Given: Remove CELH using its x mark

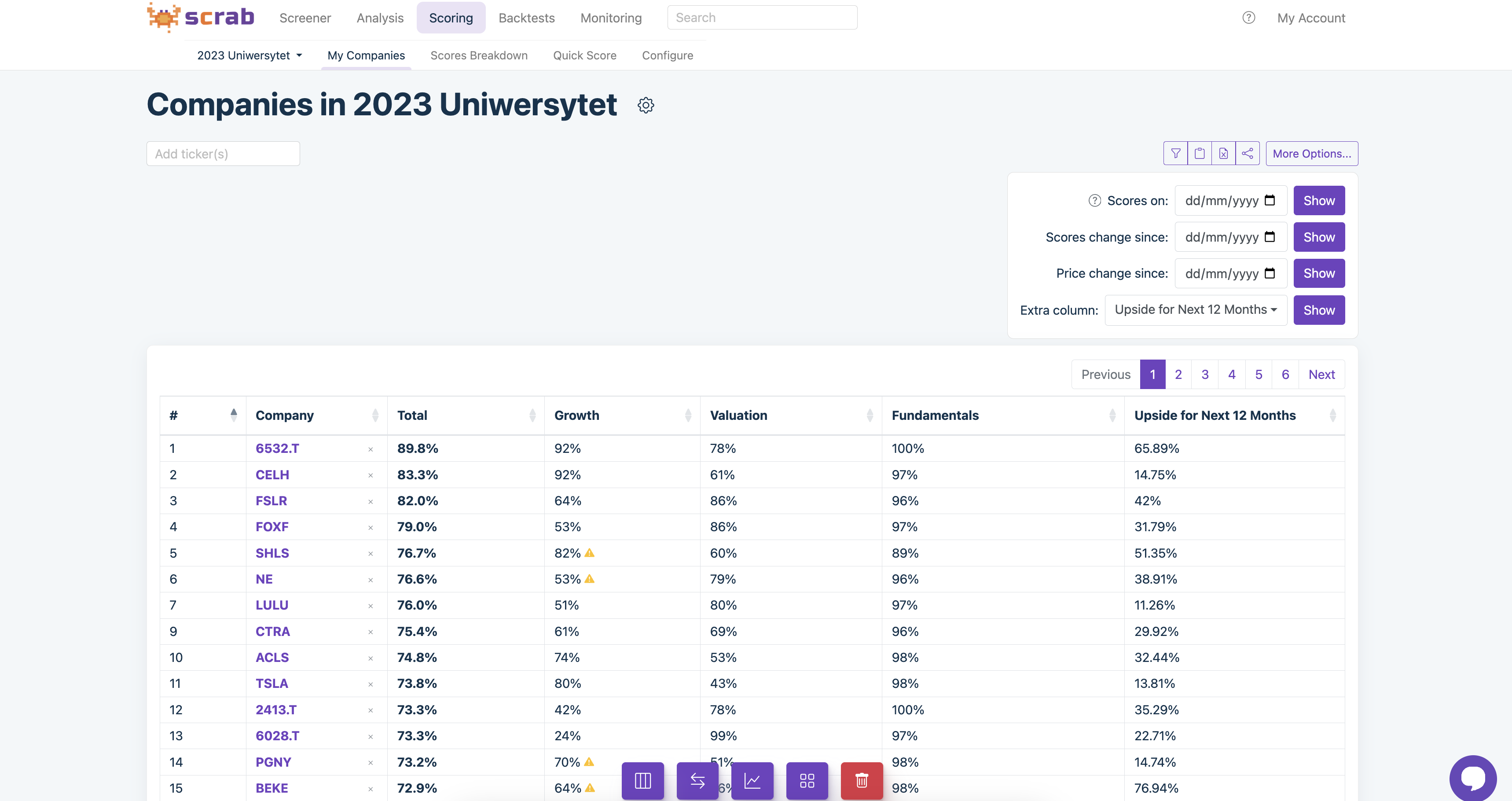Looking at the screenshot, I should point(371,475).
